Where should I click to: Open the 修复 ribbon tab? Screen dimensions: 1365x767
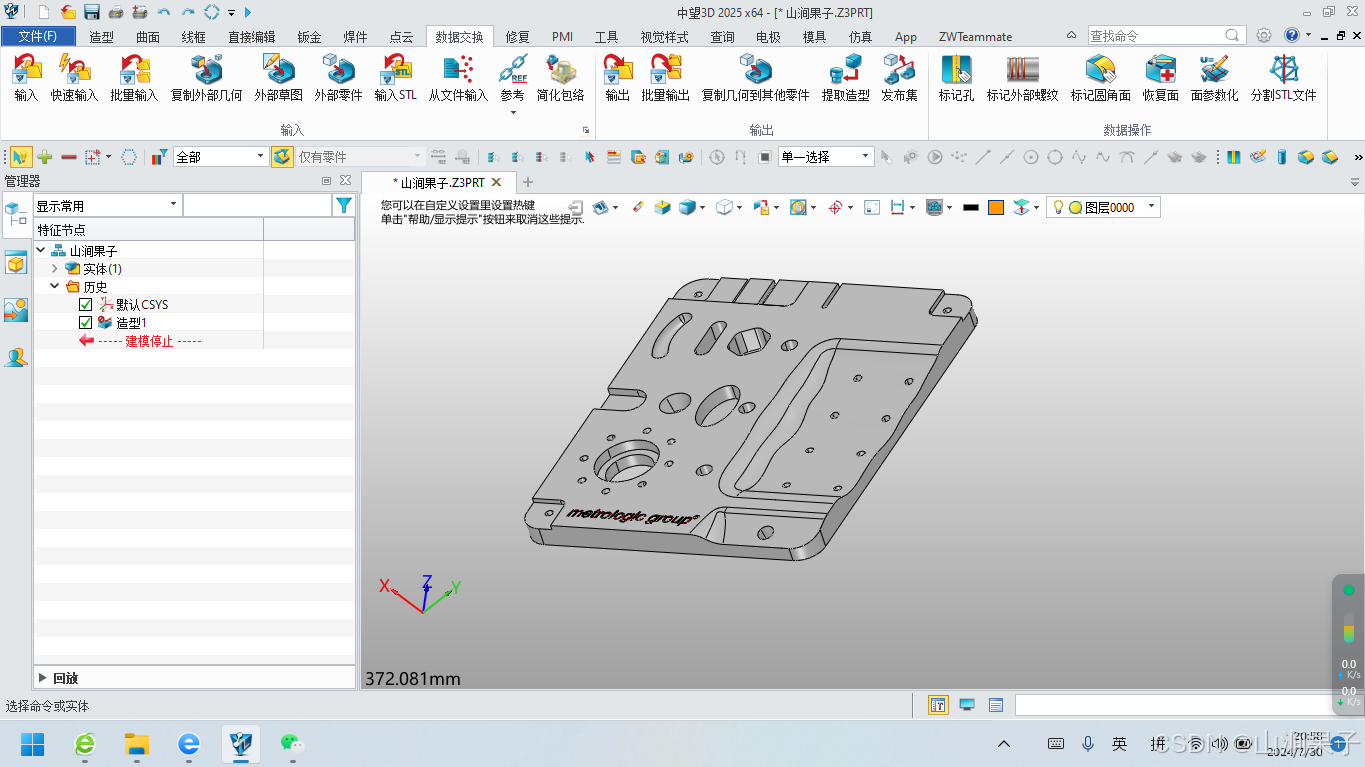(517, 37)
